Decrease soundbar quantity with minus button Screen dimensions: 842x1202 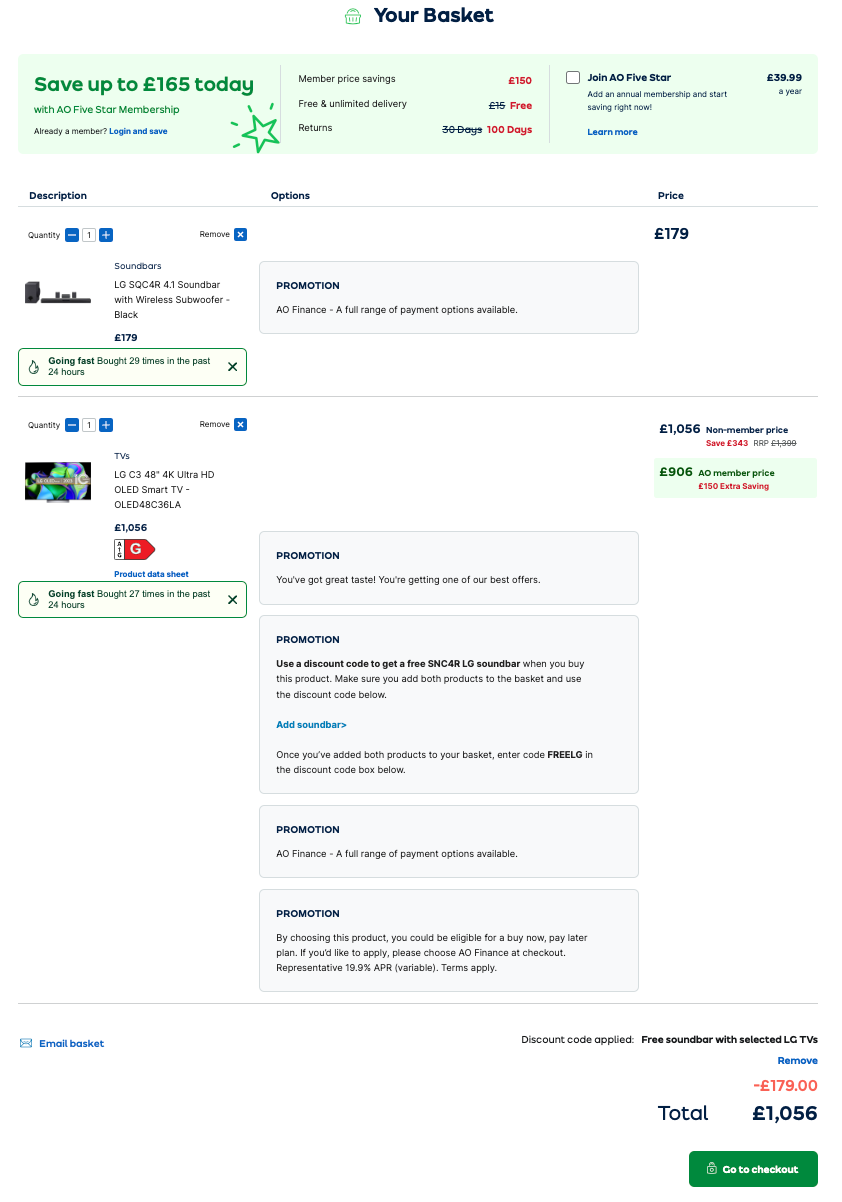72,235
